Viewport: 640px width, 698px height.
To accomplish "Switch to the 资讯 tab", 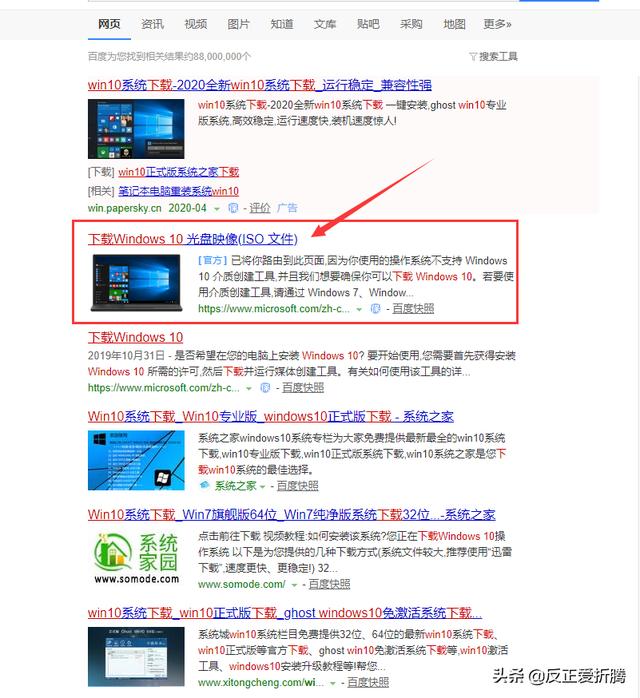I will (x=152, y=24).
